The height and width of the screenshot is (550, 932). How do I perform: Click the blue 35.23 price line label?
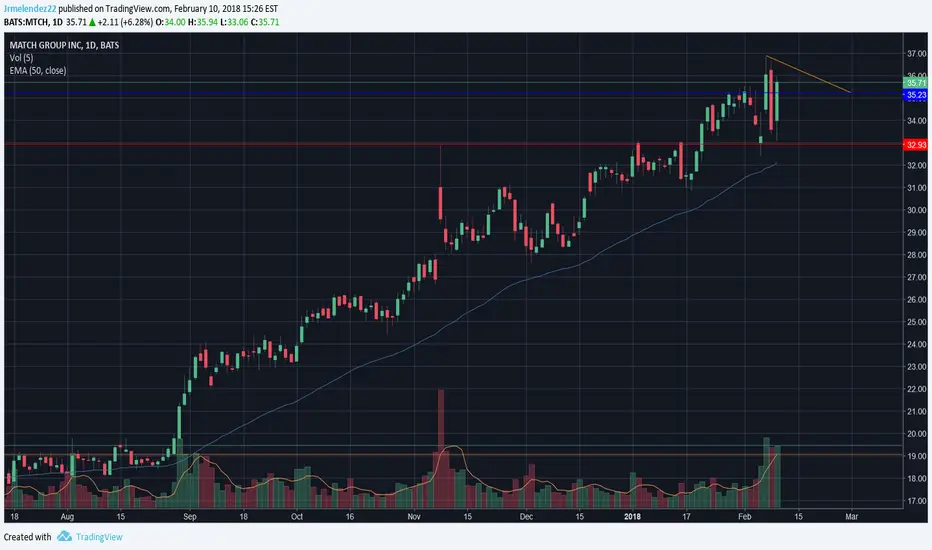point(915,95)
